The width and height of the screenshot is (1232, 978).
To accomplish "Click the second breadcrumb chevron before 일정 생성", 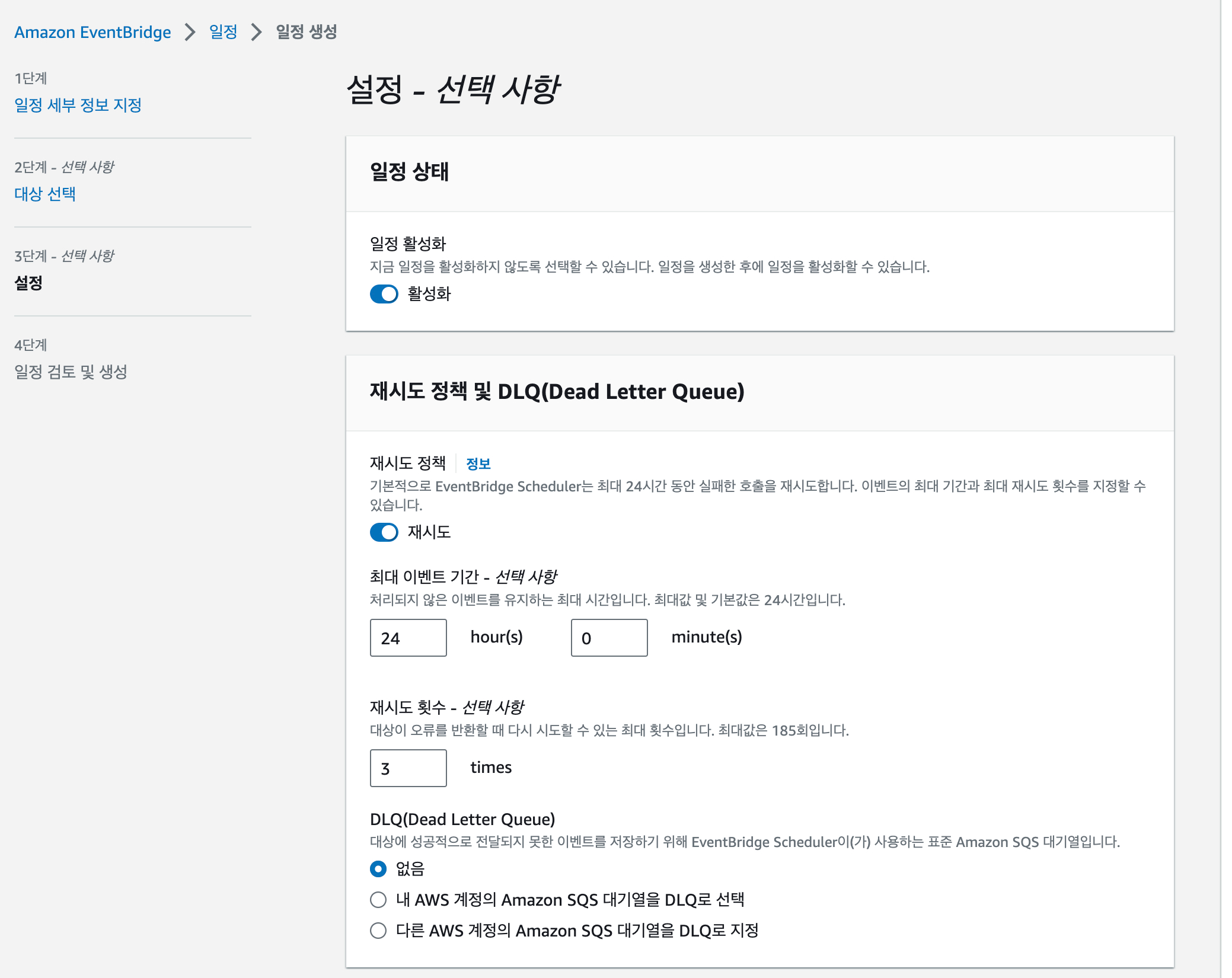I will click(256, 32).
